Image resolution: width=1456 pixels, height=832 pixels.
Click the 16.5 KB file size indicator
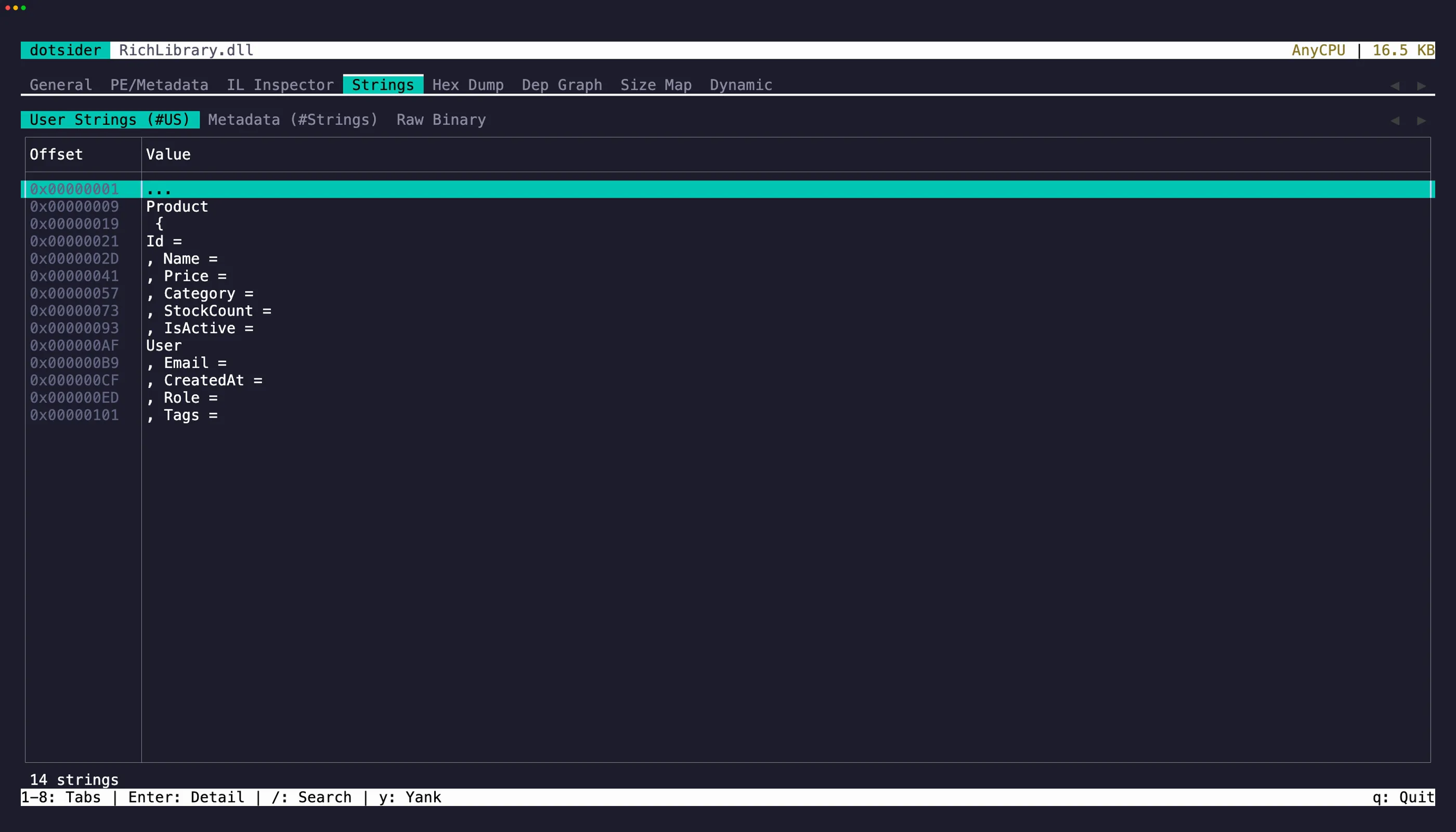click(x=1401, y=50)
